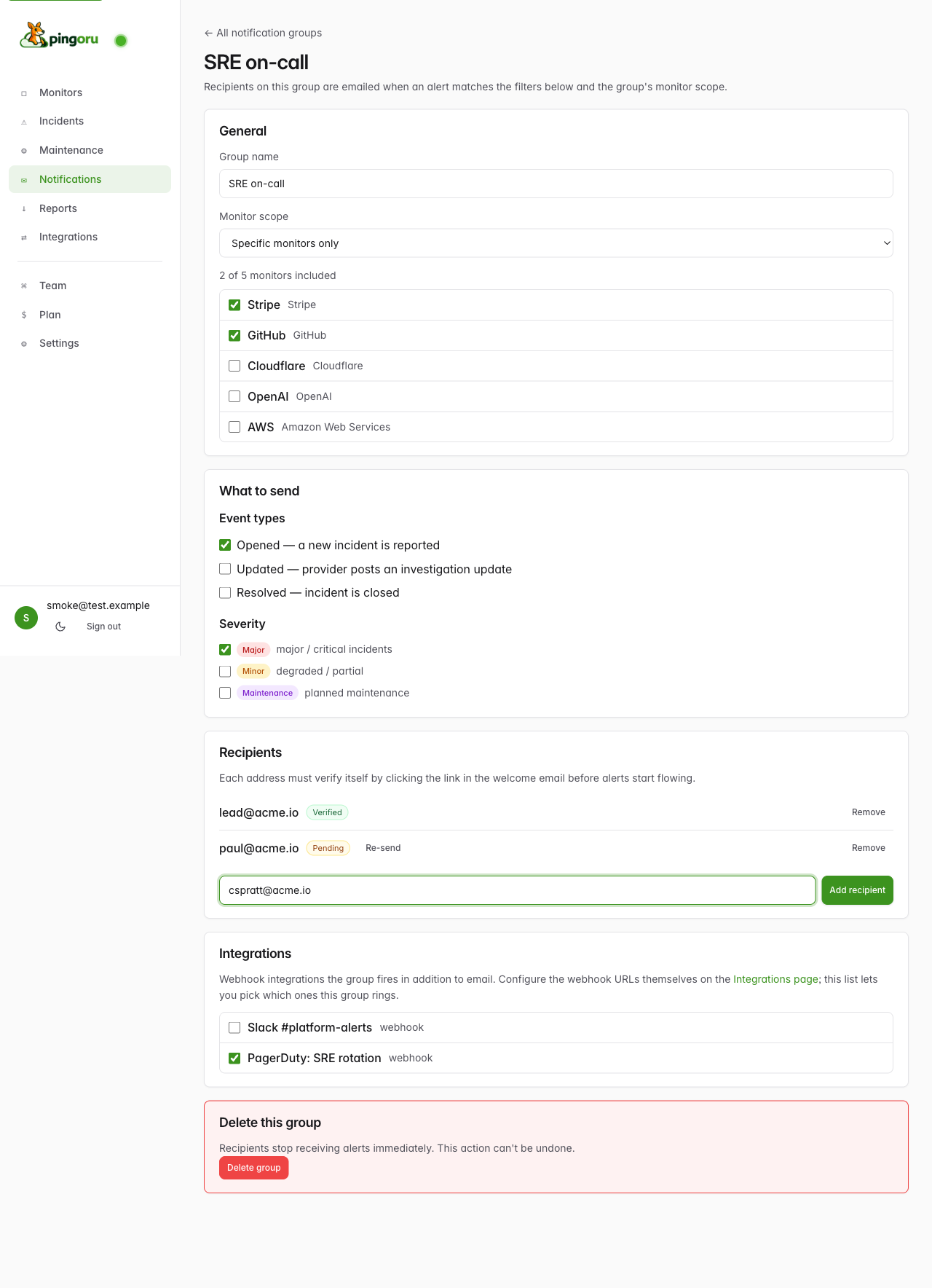932x1288 pixels.
Task: Uncheck Major severity
Action: (x=225, y=649)
